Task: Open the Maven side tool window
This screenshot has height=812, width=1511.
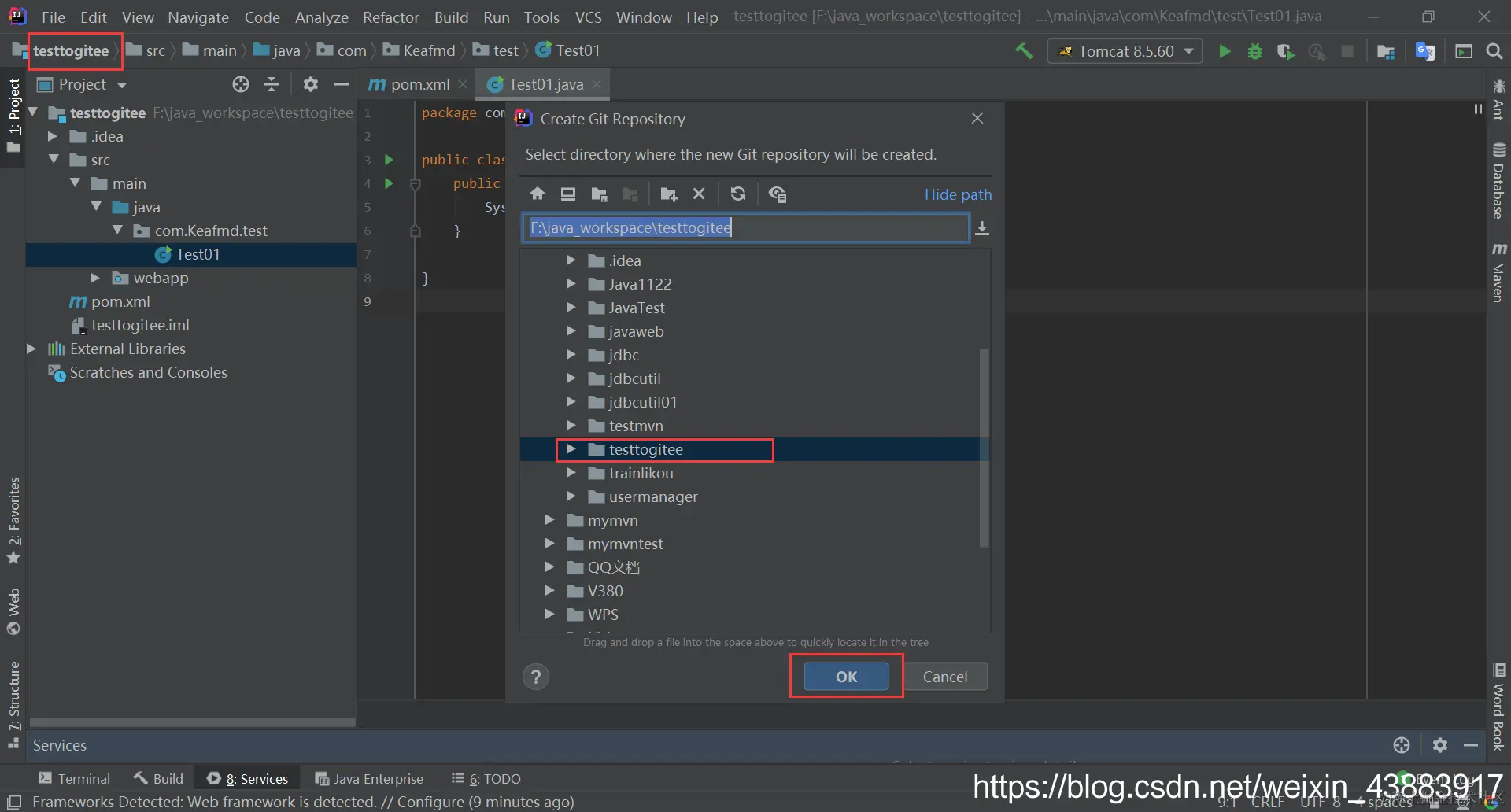Action: tap(1498, 272)
